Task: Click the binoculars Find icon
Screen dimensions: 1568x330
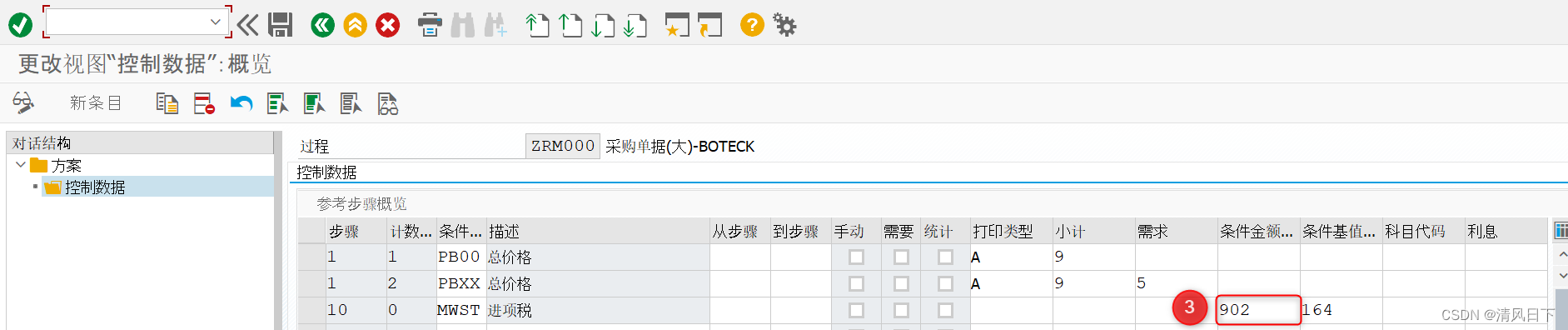Action: pyautogui.click(x=463, y=25)
